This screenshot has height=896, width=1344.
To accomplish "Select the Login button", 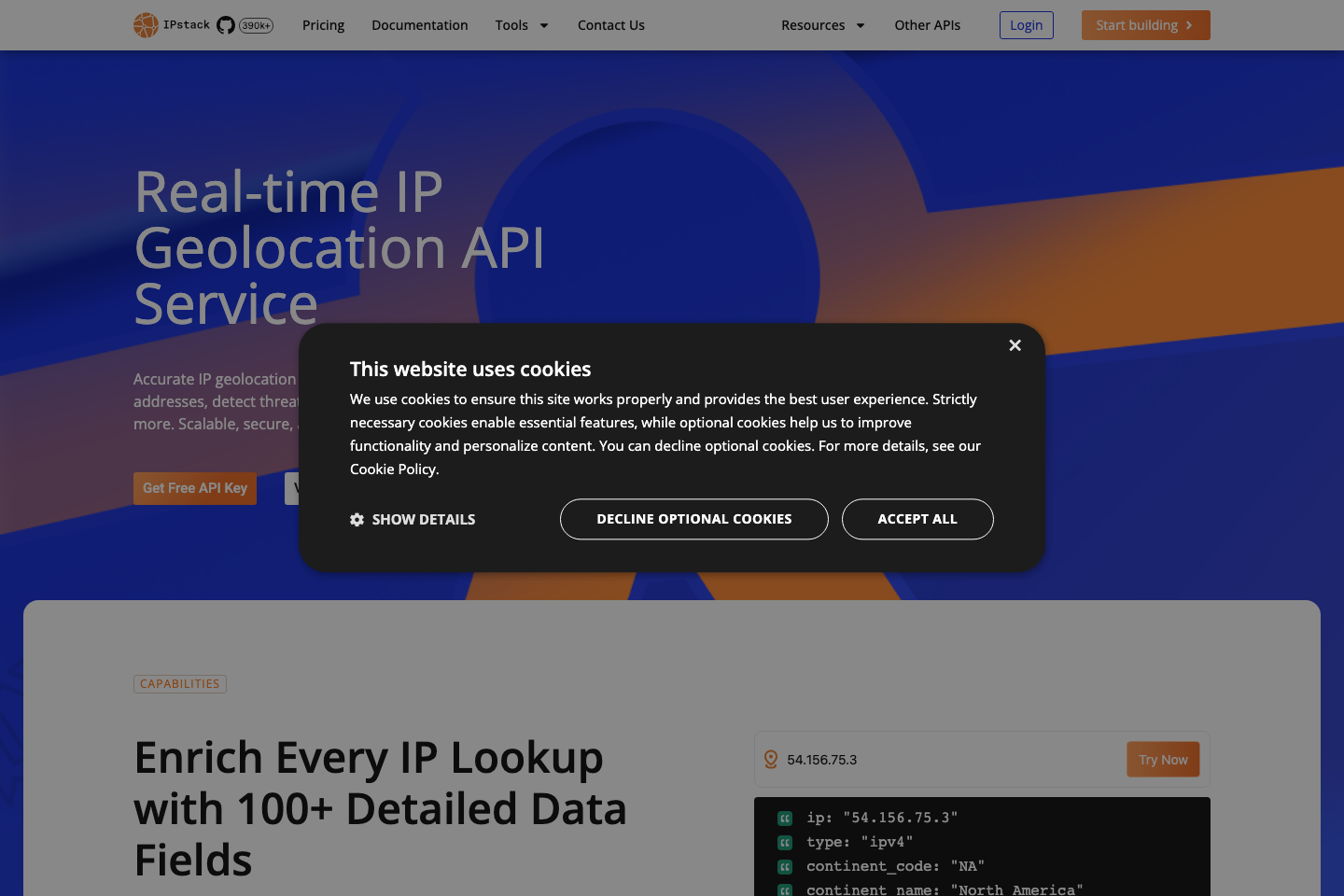I will tap(1026, 25).
